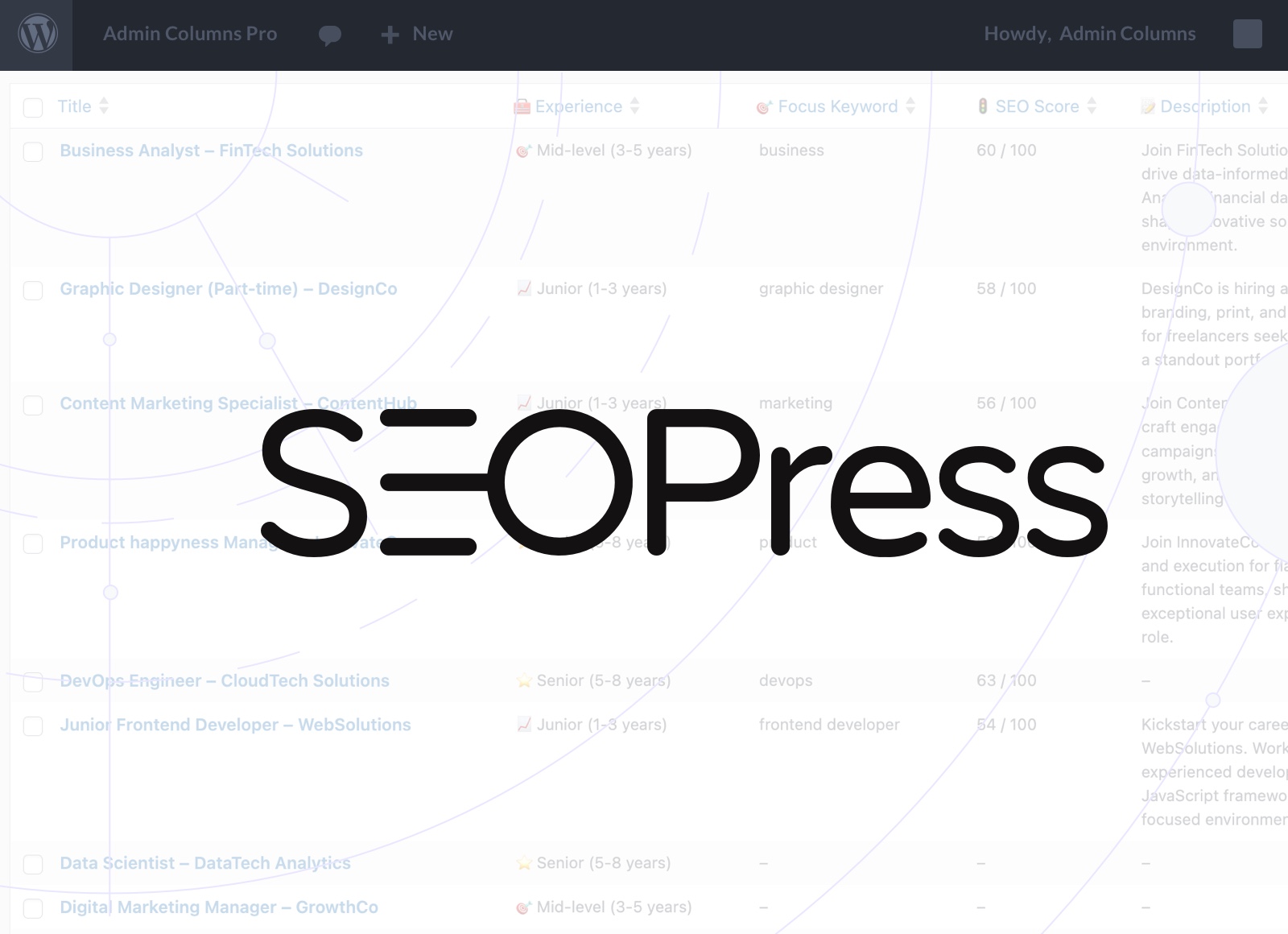Open the New menu item

point(432,34)
